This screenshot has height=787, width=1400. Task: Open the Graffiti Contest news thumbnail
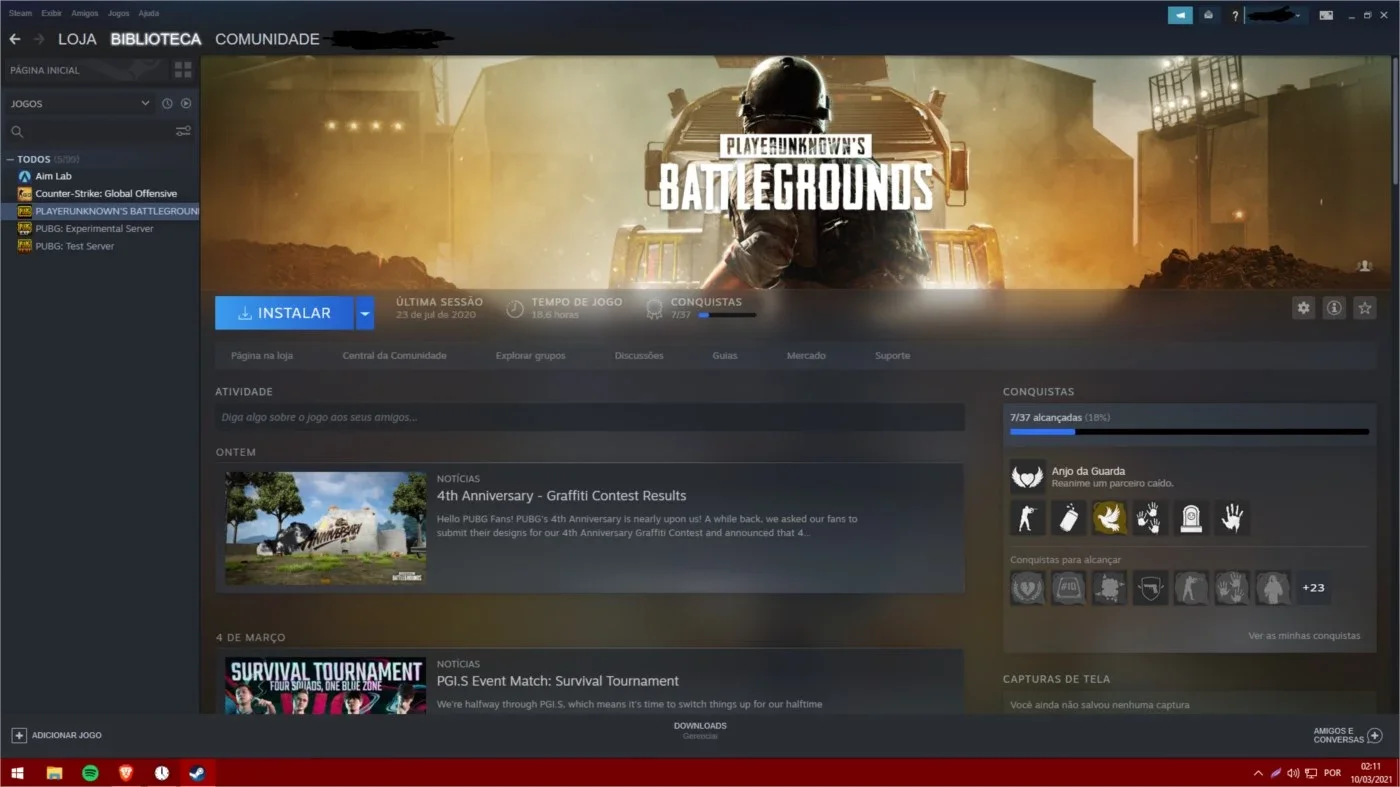pos(325,529)
